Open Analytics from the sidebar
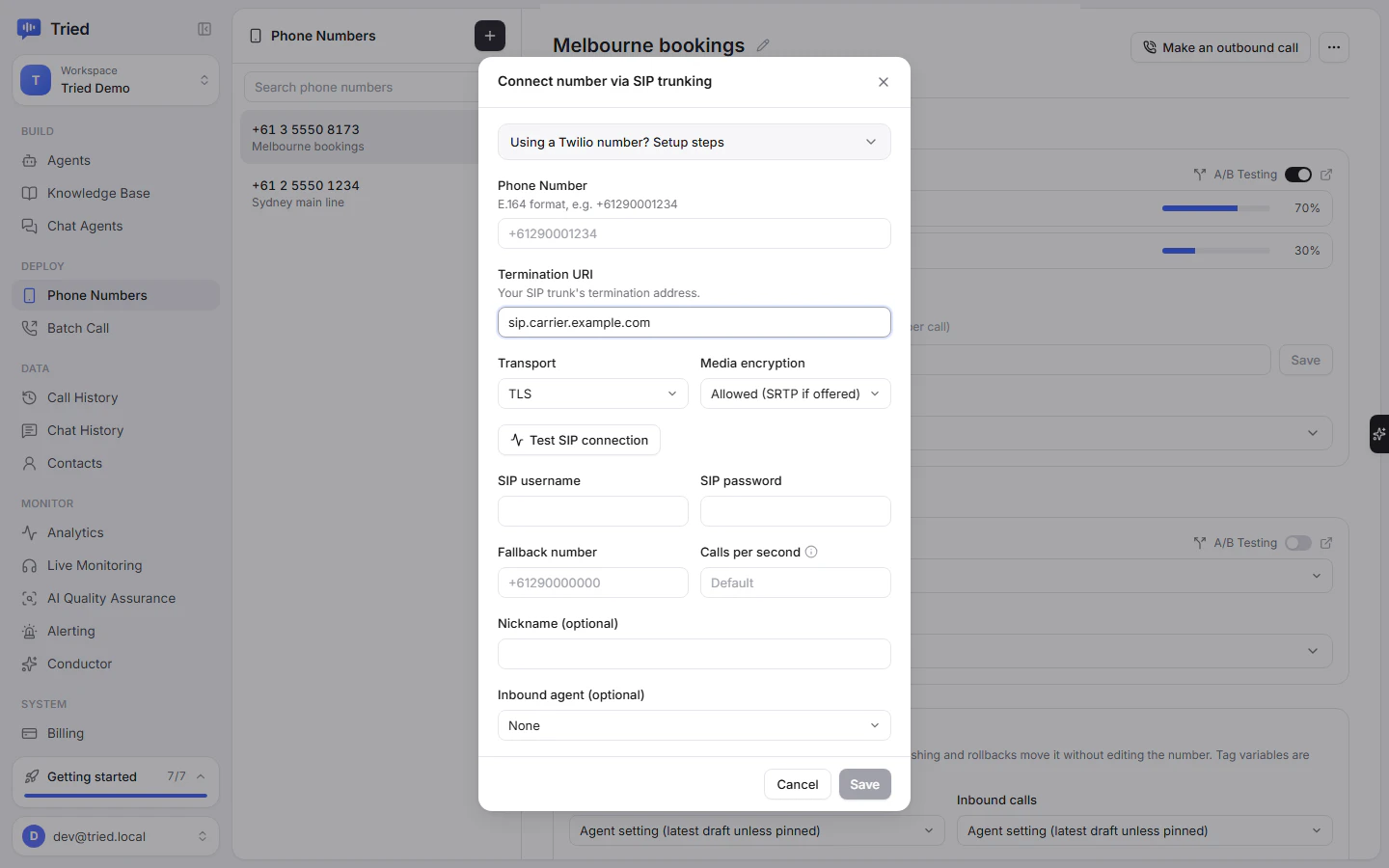The width and height of the screenshot is (1389, 868). click(x=116, y=532)
